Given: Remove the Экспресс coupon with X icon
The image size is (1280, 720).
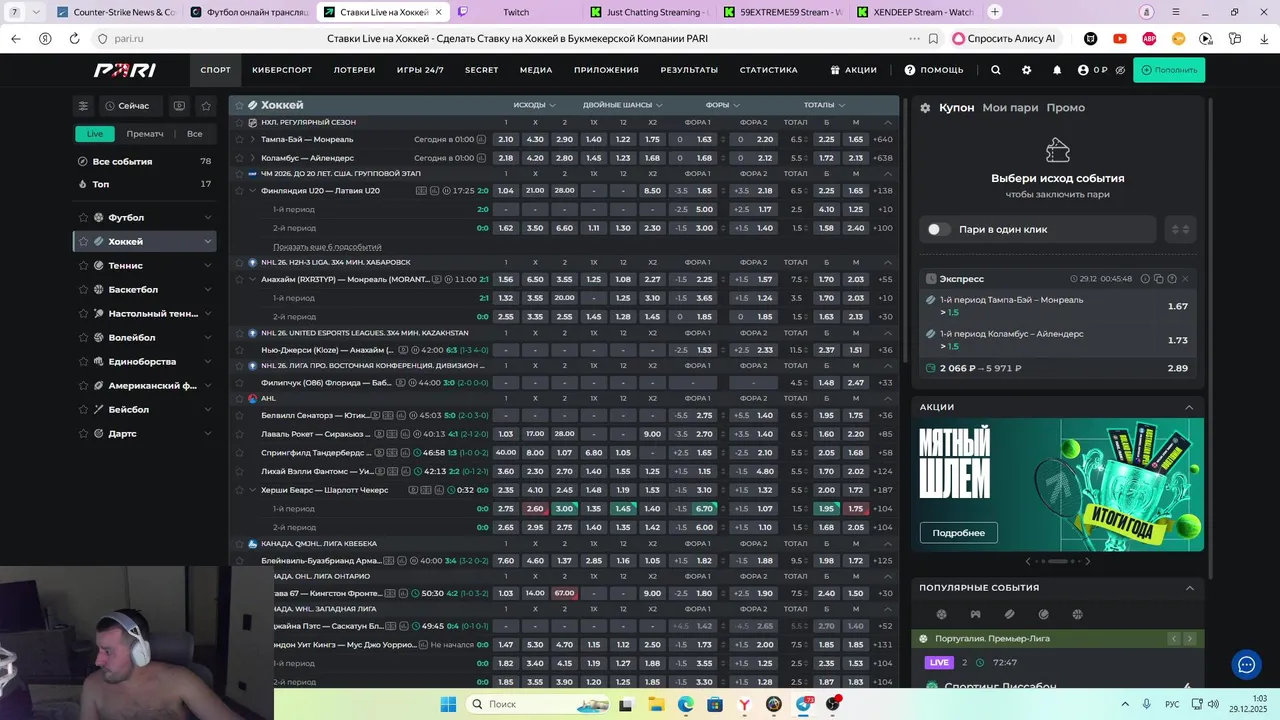Looking at the screenshot, I should click(1185, 279).
